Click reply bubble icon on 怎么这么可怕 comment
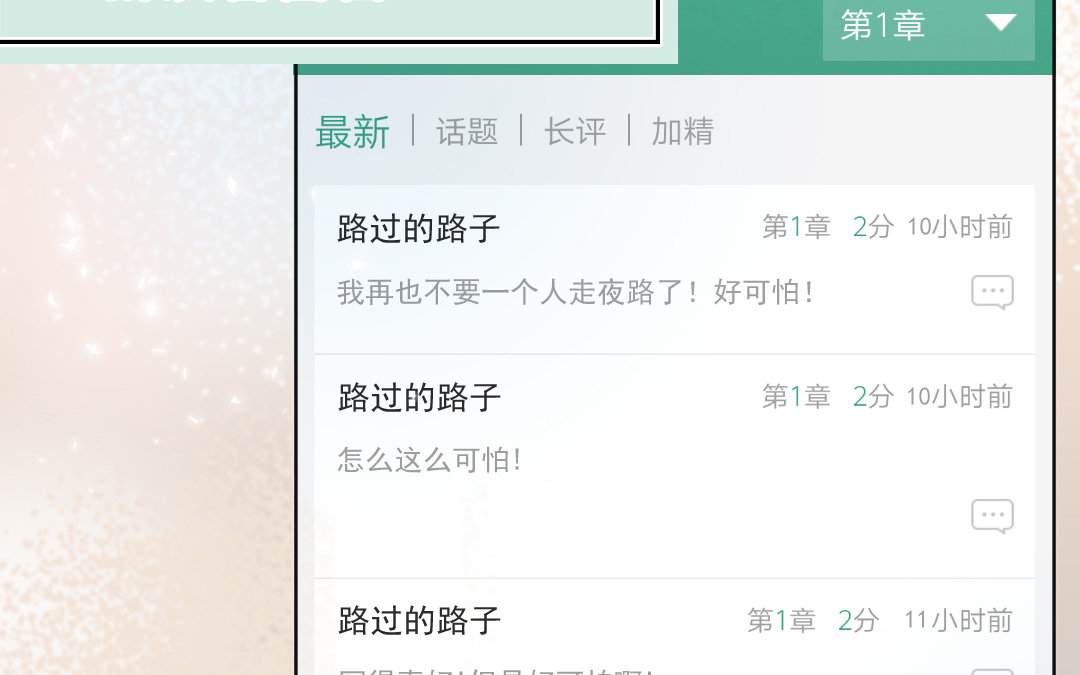The height and width of the screenshot is (675, 1080). tap(993, 516)
